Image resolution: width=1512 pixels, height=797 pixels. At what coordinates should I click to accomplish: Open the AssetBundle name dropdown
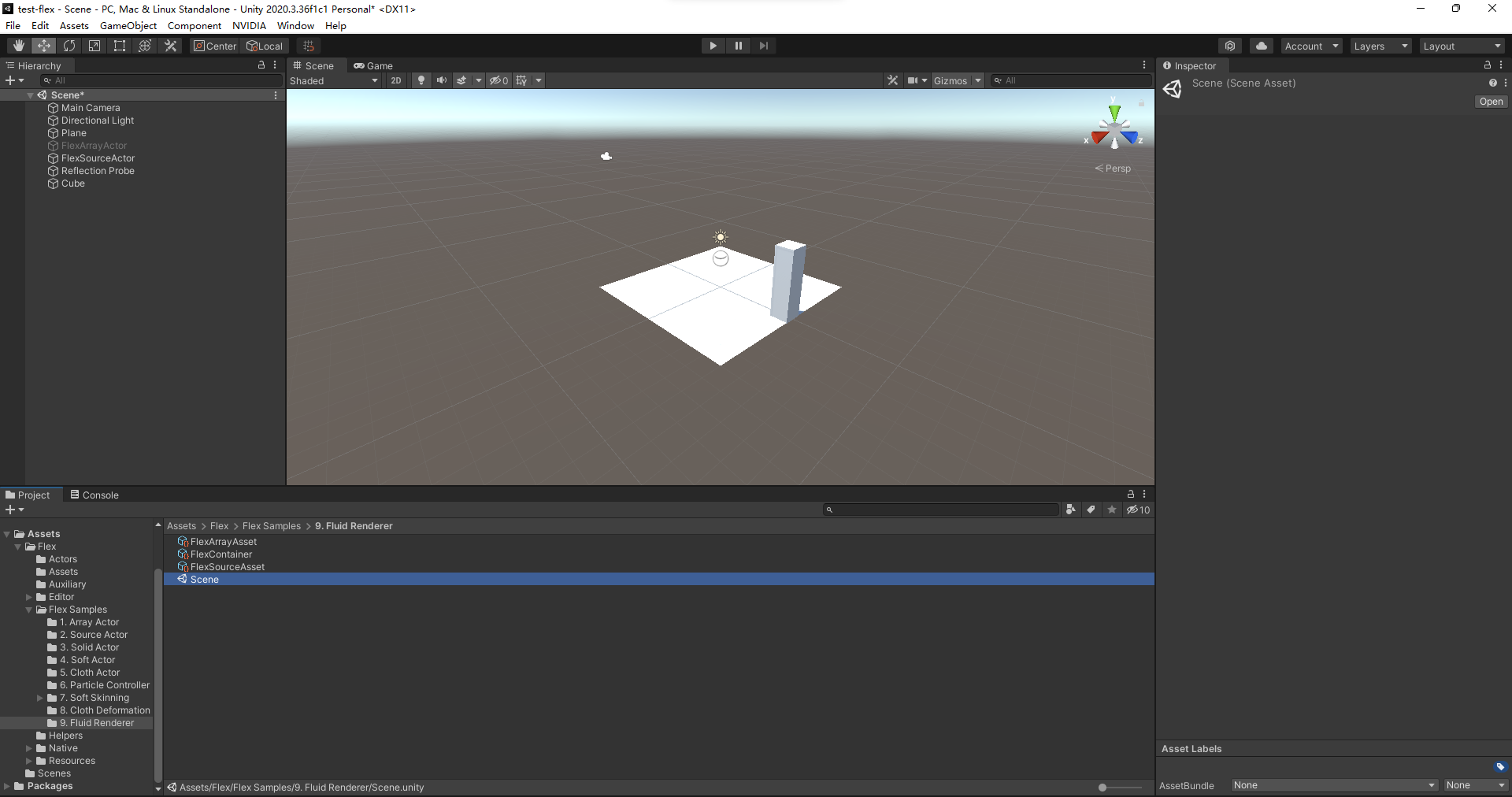coord(1335,785)
